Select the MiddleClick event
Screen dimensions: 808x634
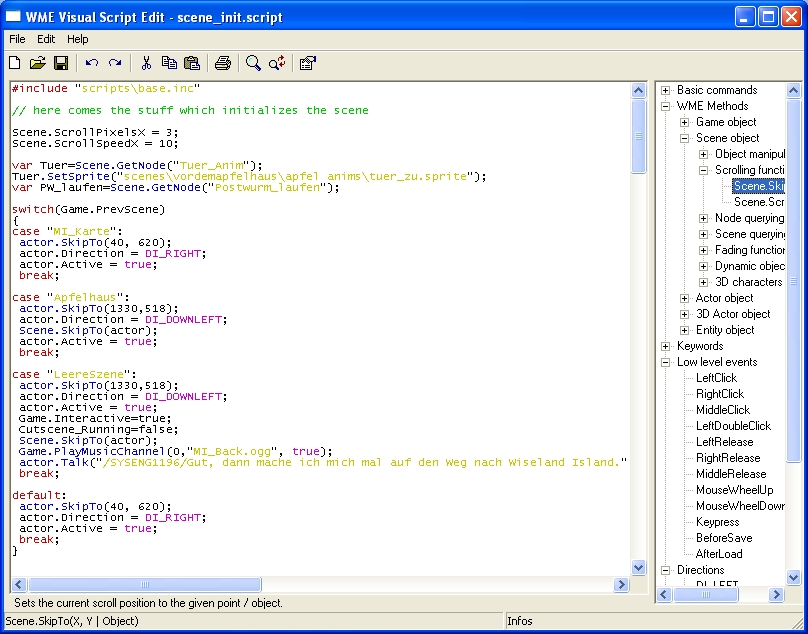point(723,410)
